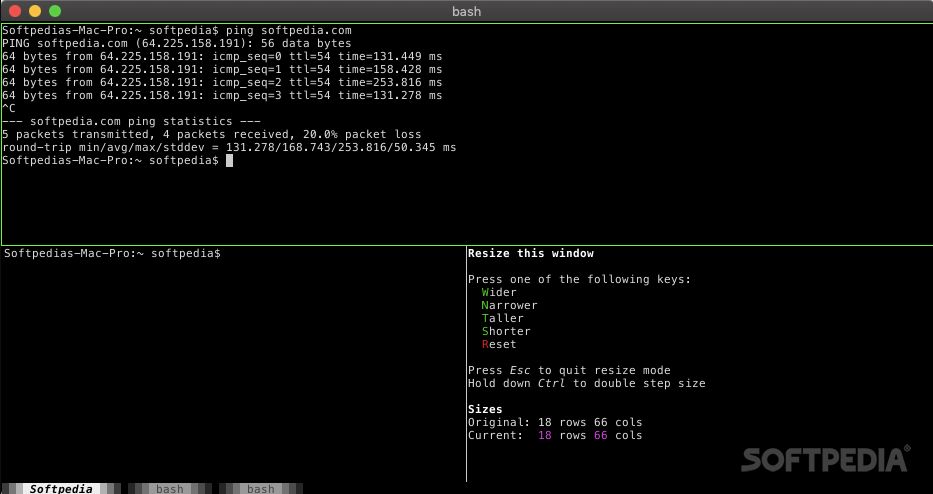Click the 'Sizes' heading
Screen dimensions: 933x494
[x=485, y=409]
